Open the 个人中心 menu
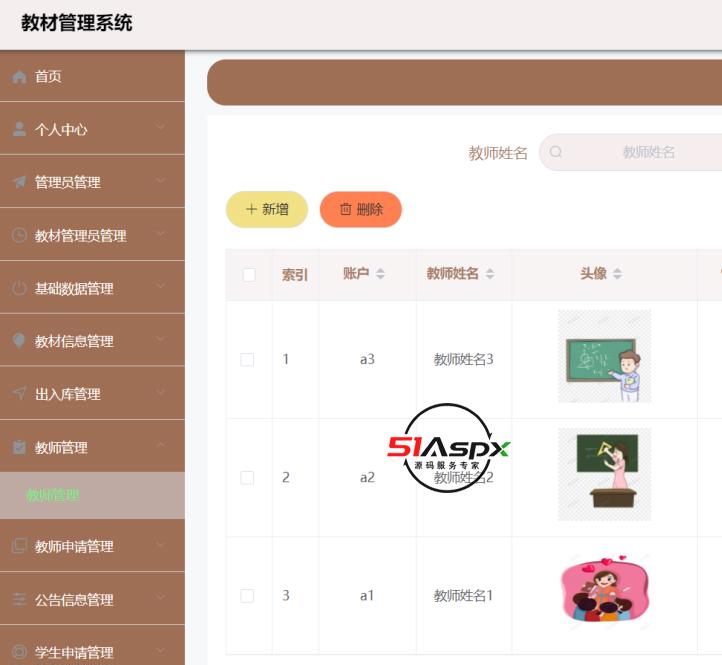Screen dimensions: 722x665 pyautogui.click(x=92, y=128)
